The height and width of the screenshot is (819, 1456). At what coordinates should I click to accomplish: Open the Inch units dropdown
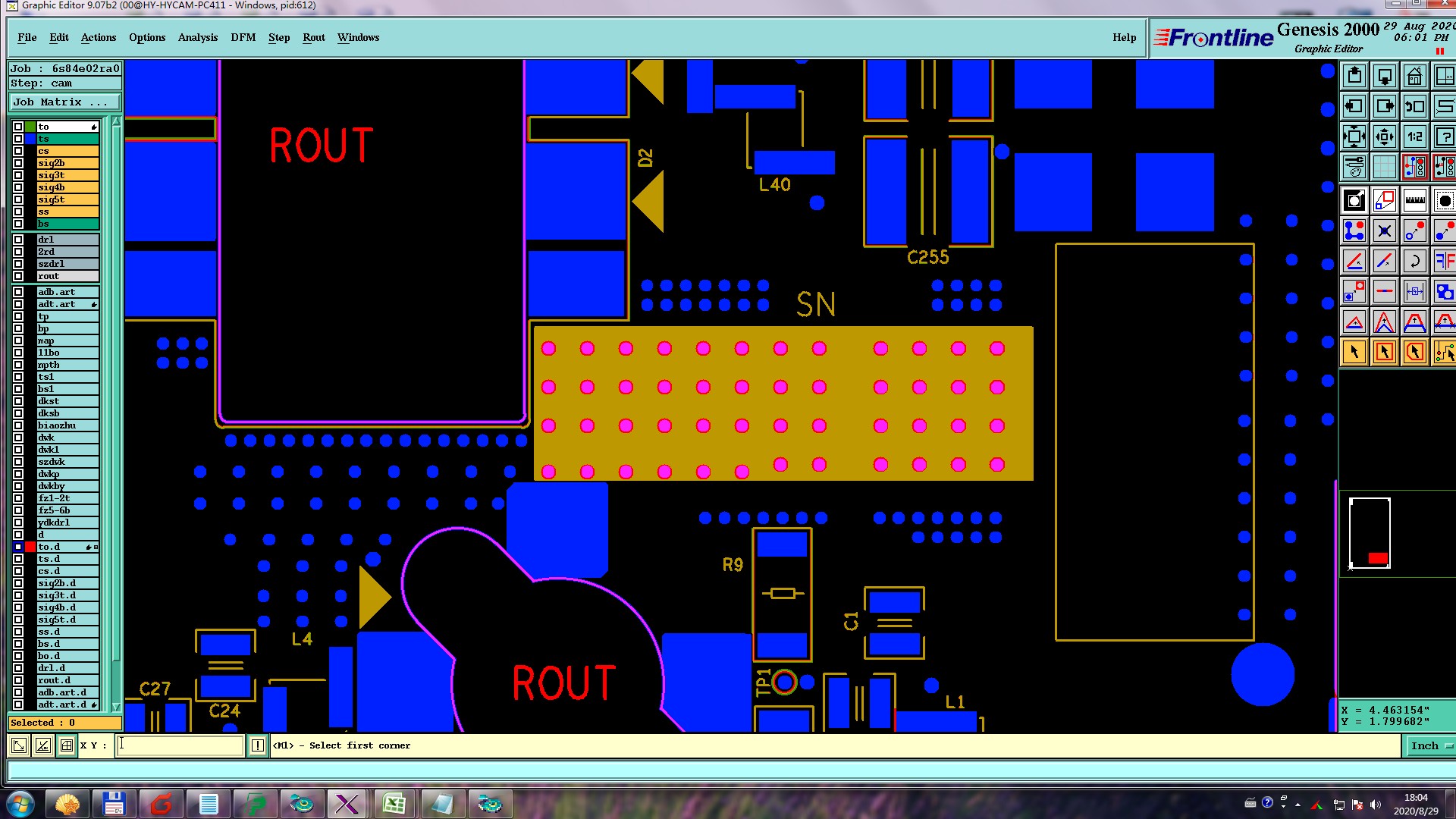pyautogui.click(x=1430, y=745)
